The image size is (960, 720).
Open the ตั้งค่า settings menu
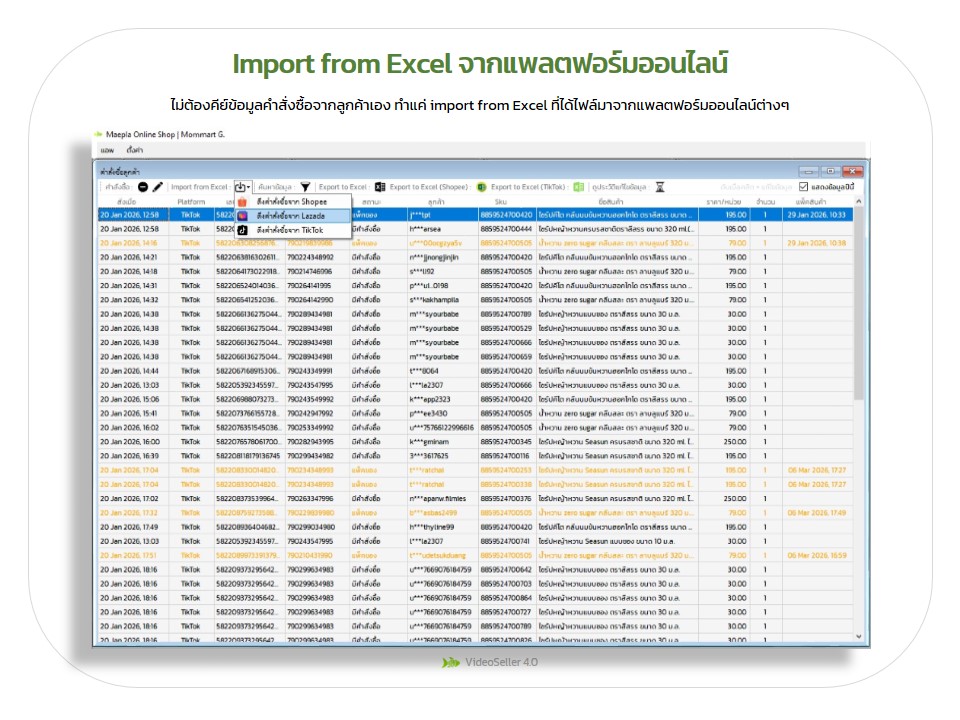pyautogui.click(x=135, y=148)
